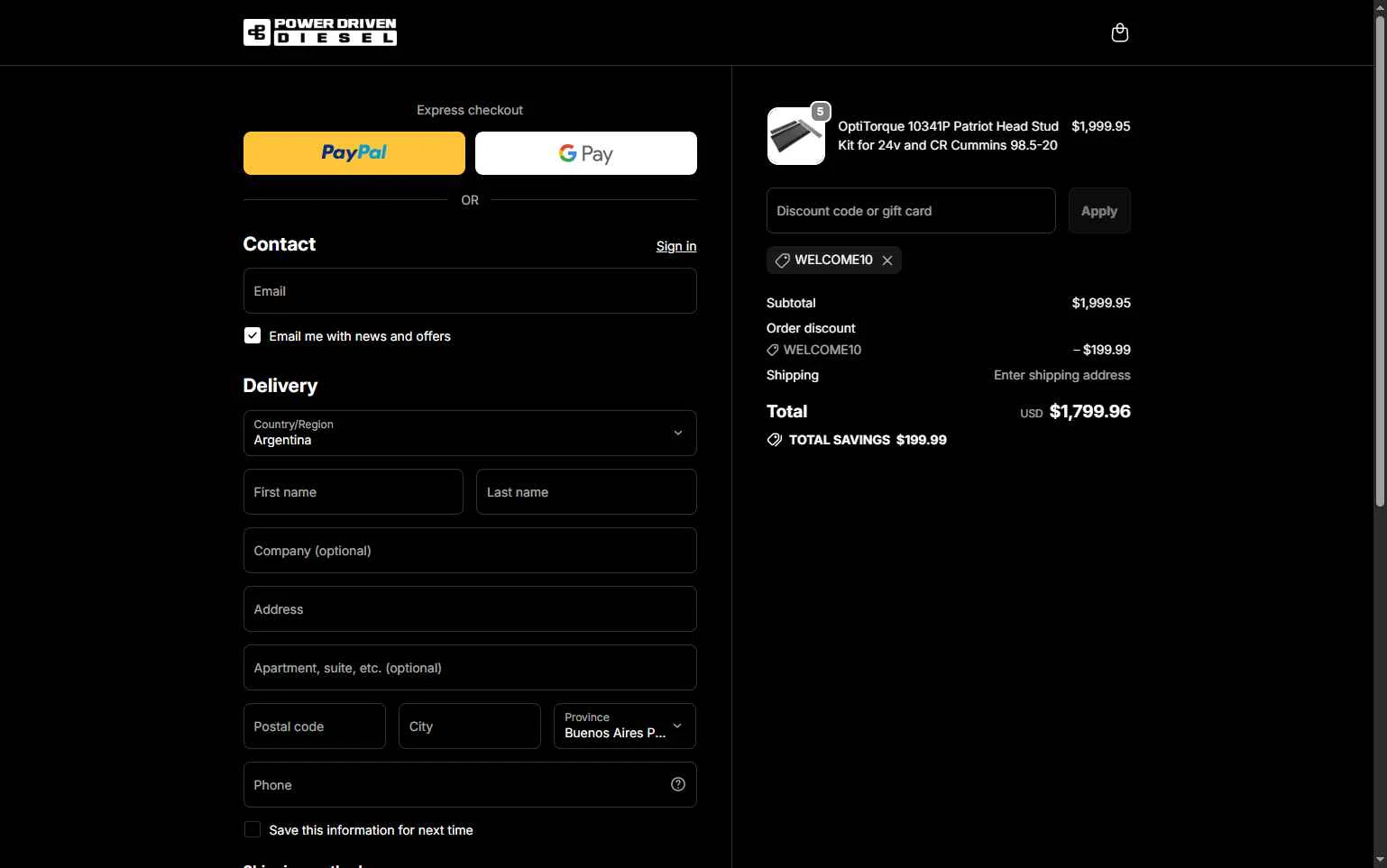This screenshot has width=1387, height=868.
Task: Click the total amount $1,799.96
Action: pyautogui.click(x=1090, y=412)
